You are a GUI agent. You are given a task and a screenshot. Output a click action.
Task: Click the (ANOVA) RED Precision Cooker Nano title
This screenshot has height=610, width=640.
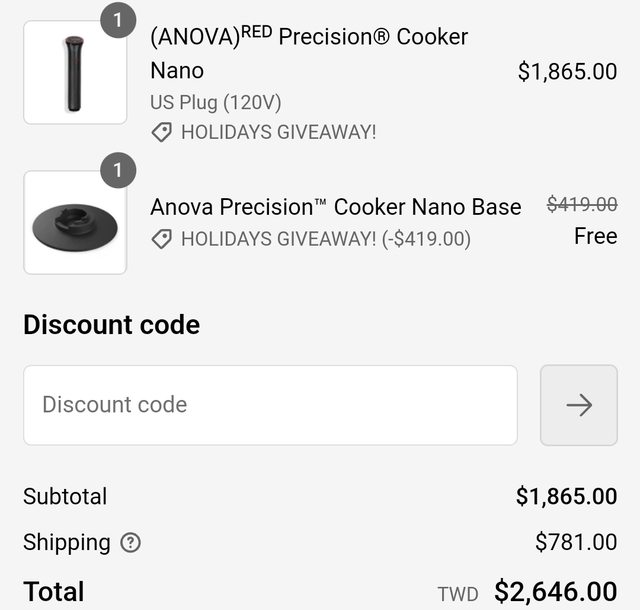(x=309, y=53)
